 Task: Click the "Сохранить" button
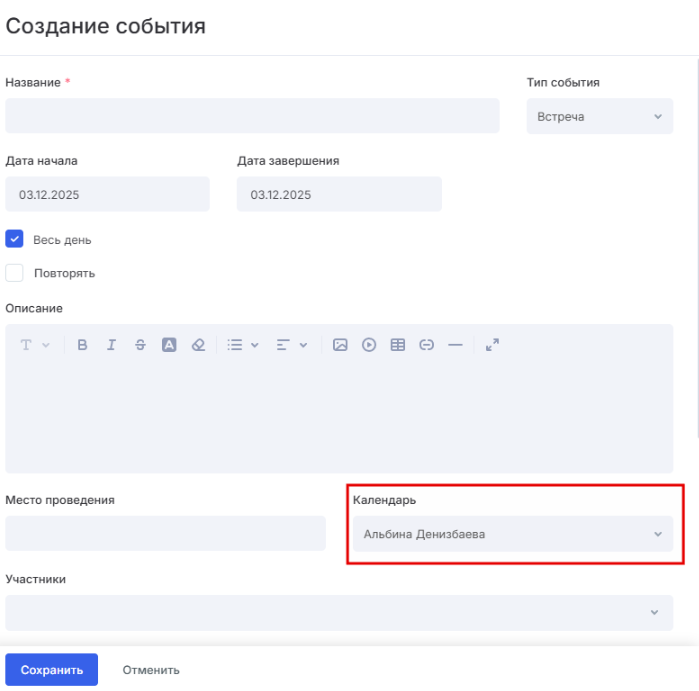pos(52,670)
